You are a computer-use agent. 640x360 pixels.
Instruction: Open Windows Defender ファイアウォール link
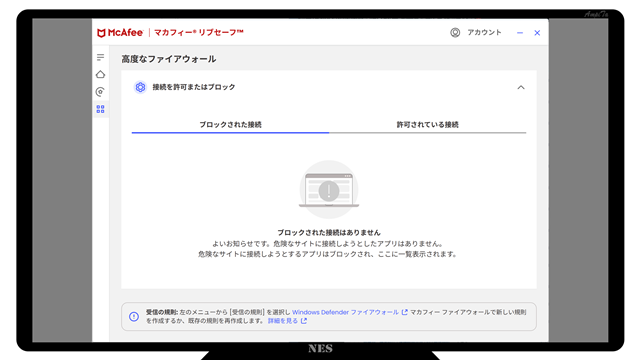pos(345,312)
